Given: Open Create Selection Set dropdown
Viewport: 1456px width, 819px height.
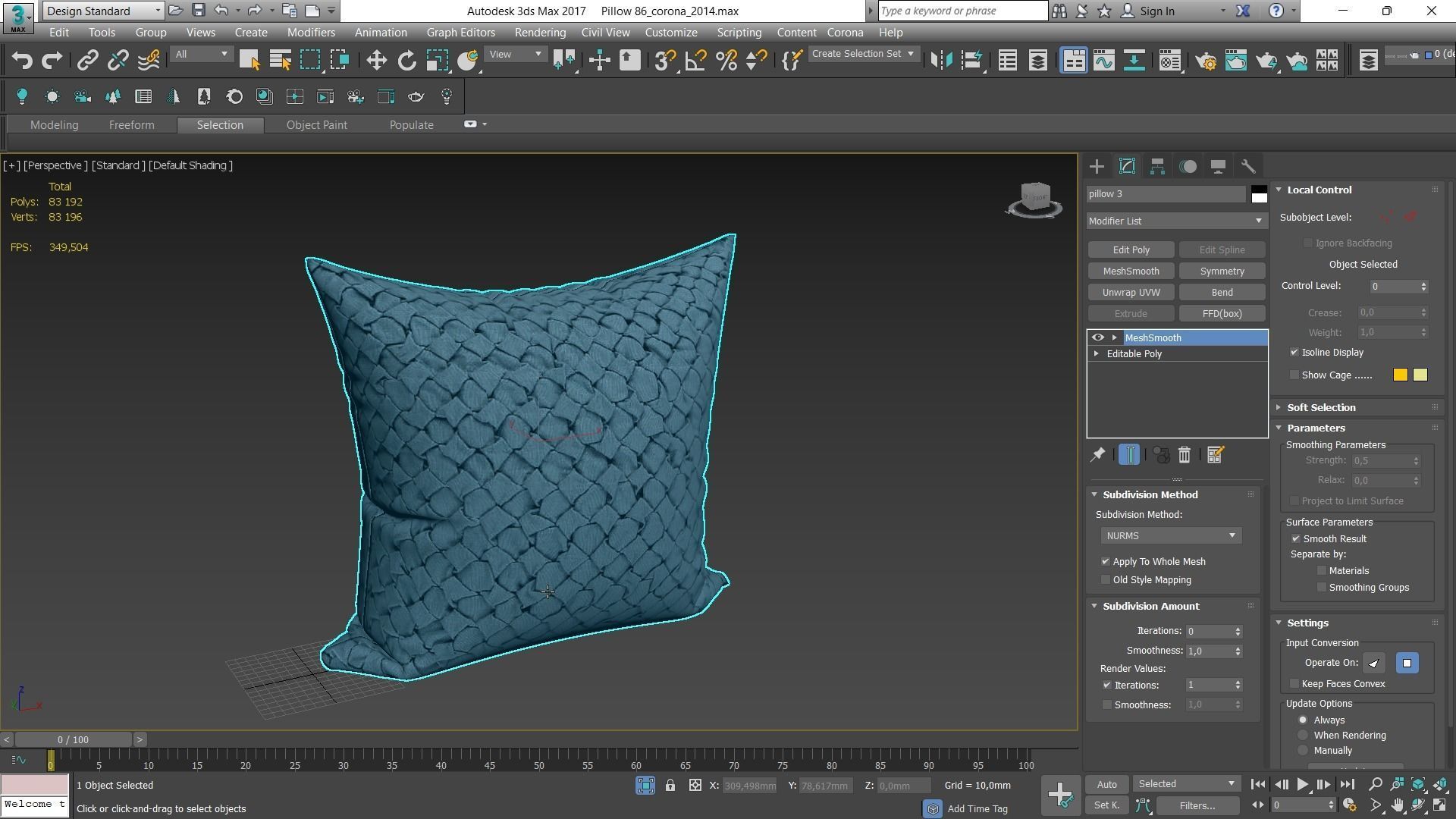Looking at the screenshot, I should pos(863,54).
